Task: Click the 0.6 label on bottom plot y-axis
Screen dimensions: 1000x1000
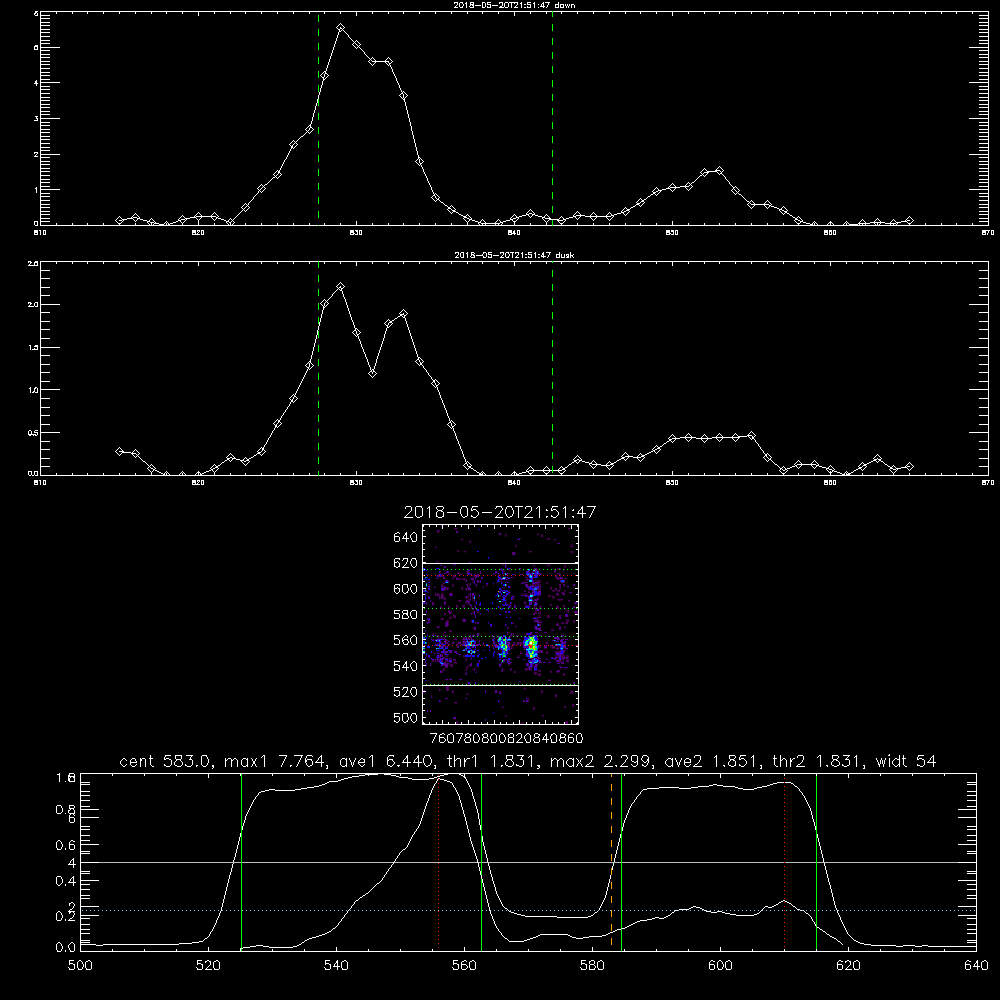Action: pos(66,845)
